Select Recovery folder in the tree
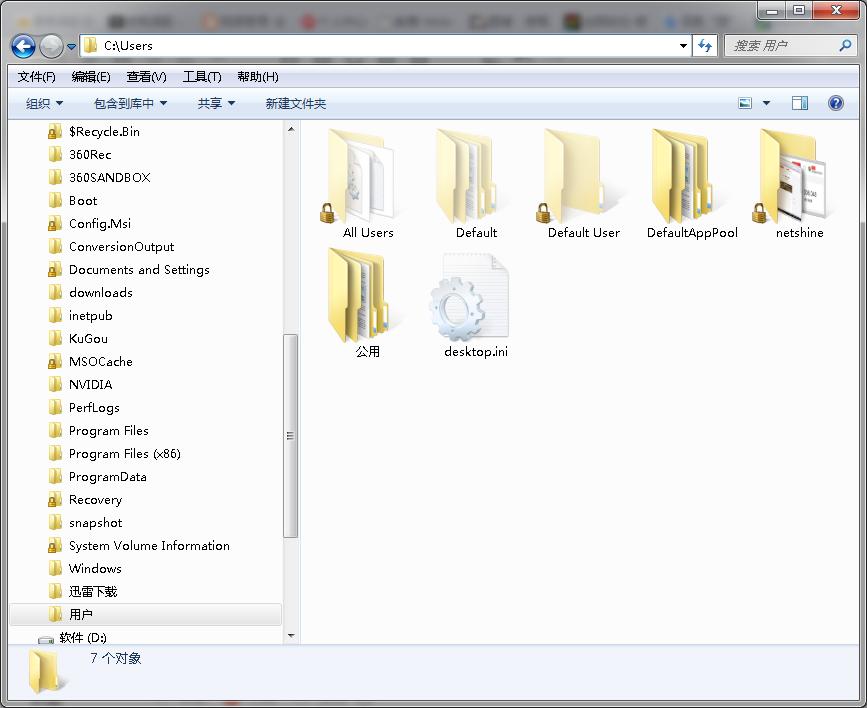This screenshot has width=867, height=708. [95, 499]
